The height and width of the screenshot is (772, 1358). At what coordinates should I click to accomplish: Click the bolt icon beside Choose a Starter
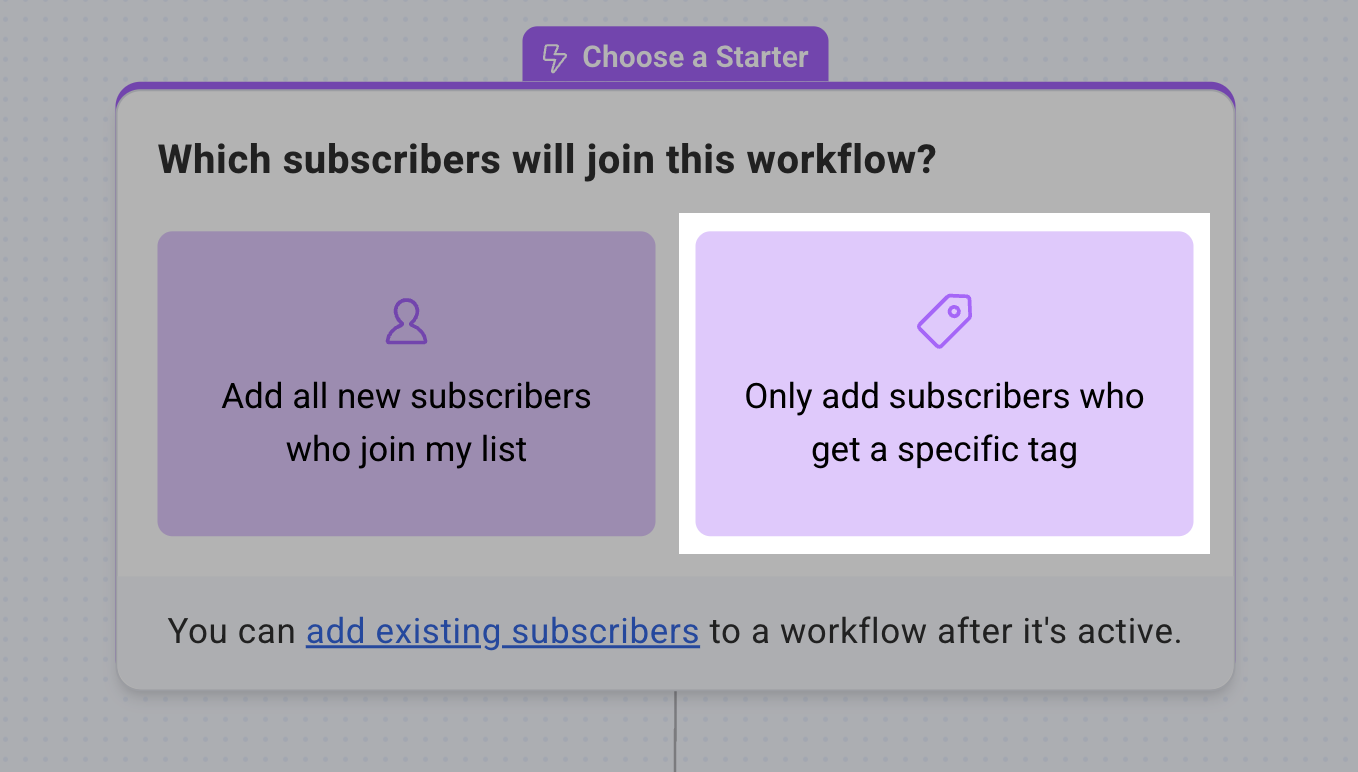pos(556,57)
